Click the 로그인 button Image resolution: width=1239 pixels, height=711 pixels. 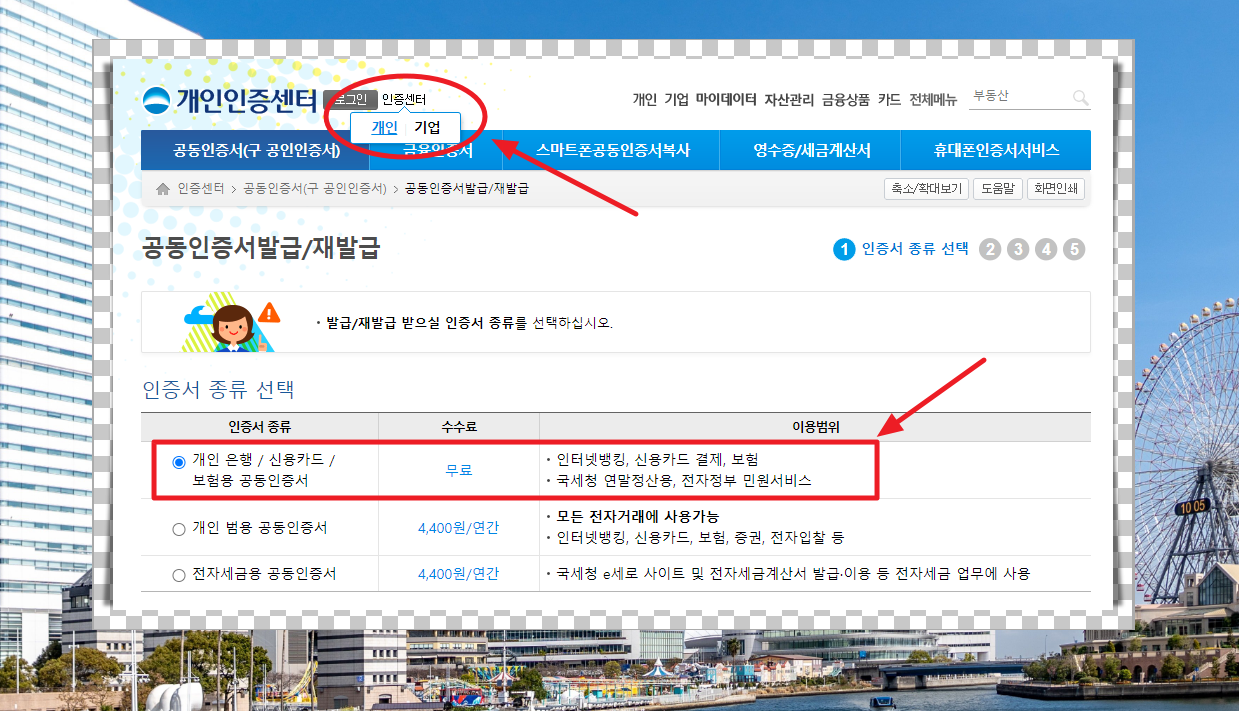(350, 100)
